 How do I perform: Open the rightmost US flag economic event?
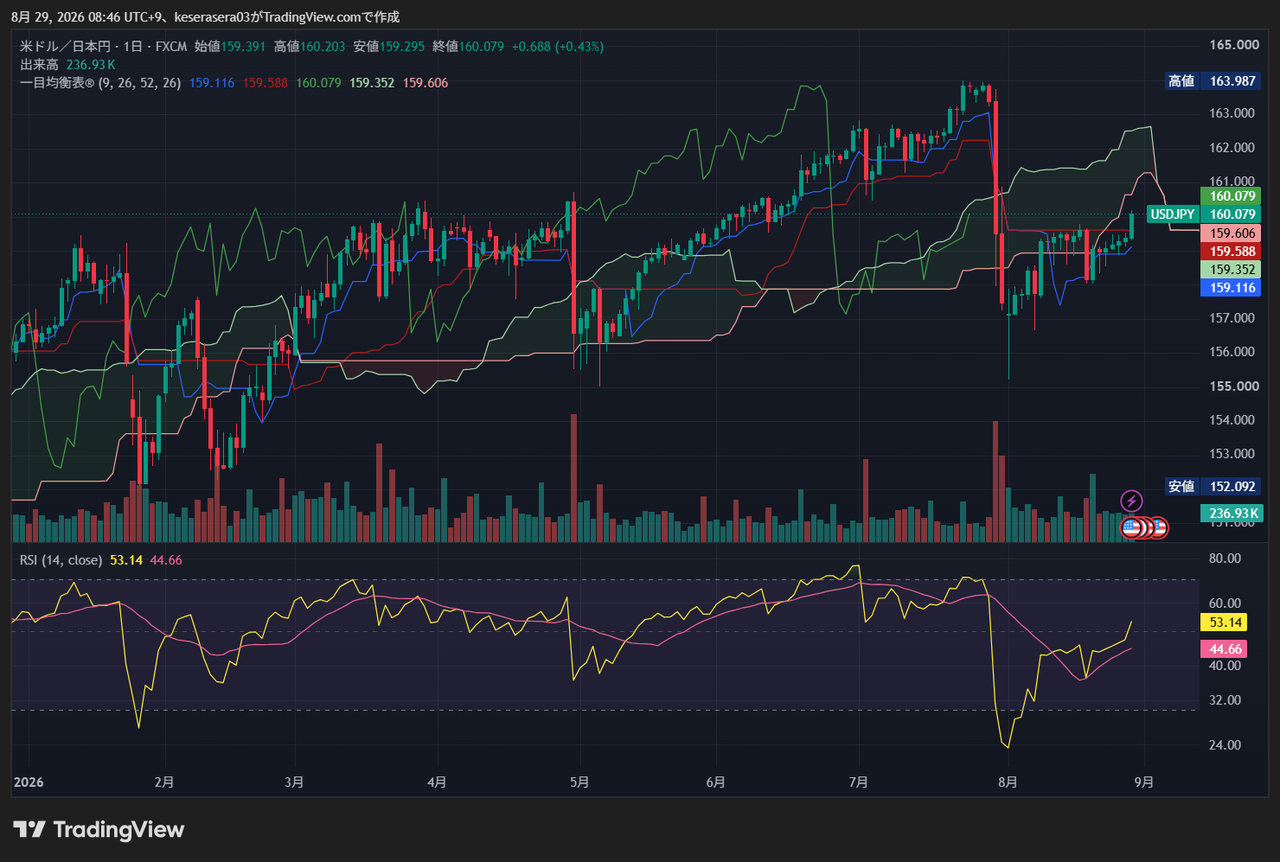coord(1160,527)
